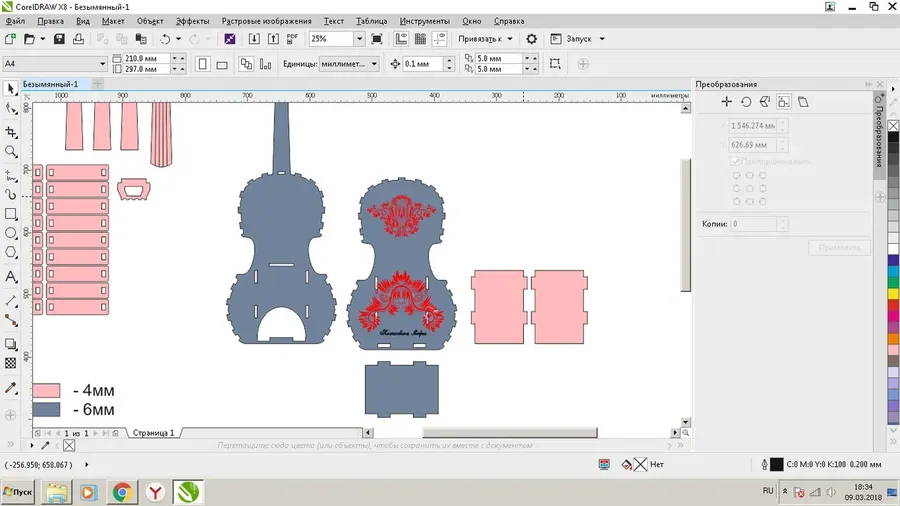This screenshot has width=900, height=506.
Task: Select the center anchor point
Action: pos(750,188)
